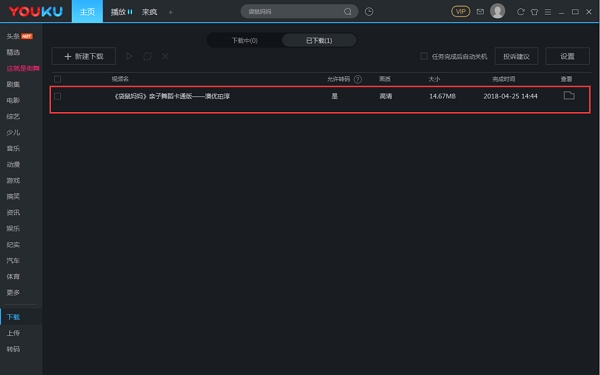
Task: Click the search magnifier icon
Action: [347, 12]
